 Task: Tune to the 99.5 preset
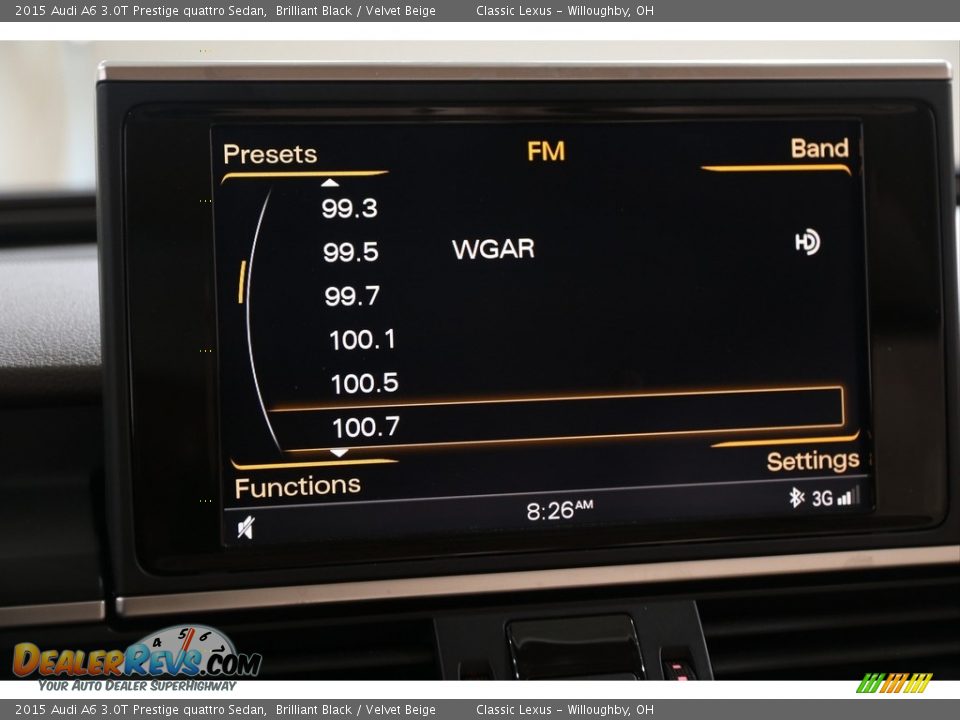pos(351,252)
